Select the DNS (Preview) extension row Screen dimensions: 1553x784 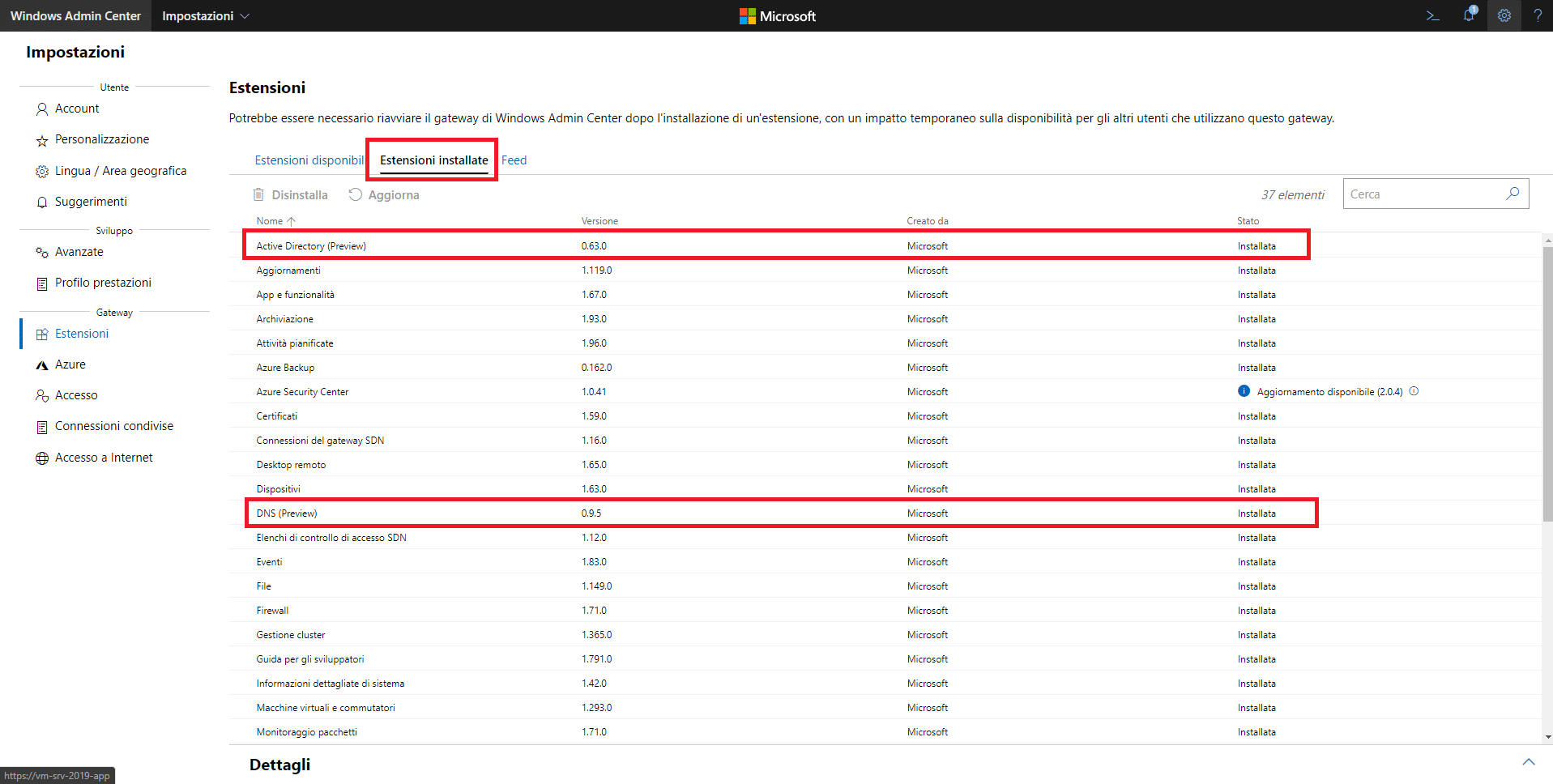pyautogui.click(x=885, y=513)
